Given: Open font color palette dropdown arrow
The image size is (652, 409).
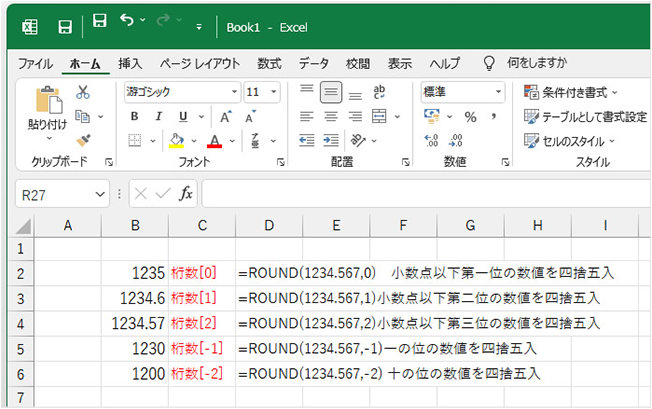Looking at the screenshot, I should (232, 141).
